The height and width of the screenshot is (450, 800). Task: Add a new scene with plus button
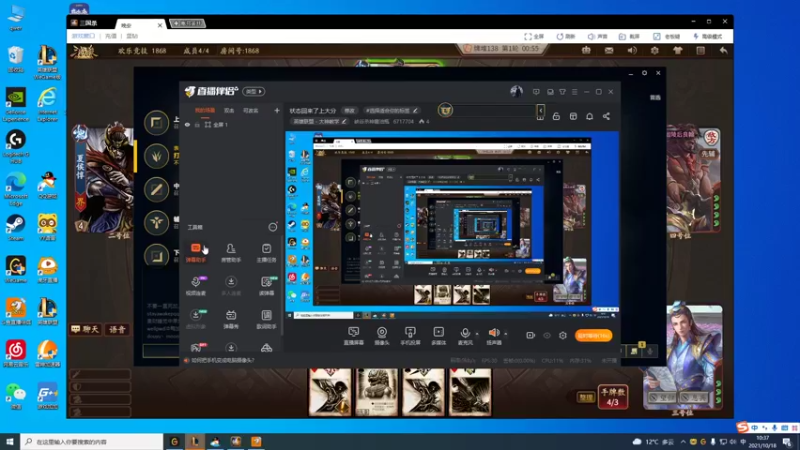[277, 110]
